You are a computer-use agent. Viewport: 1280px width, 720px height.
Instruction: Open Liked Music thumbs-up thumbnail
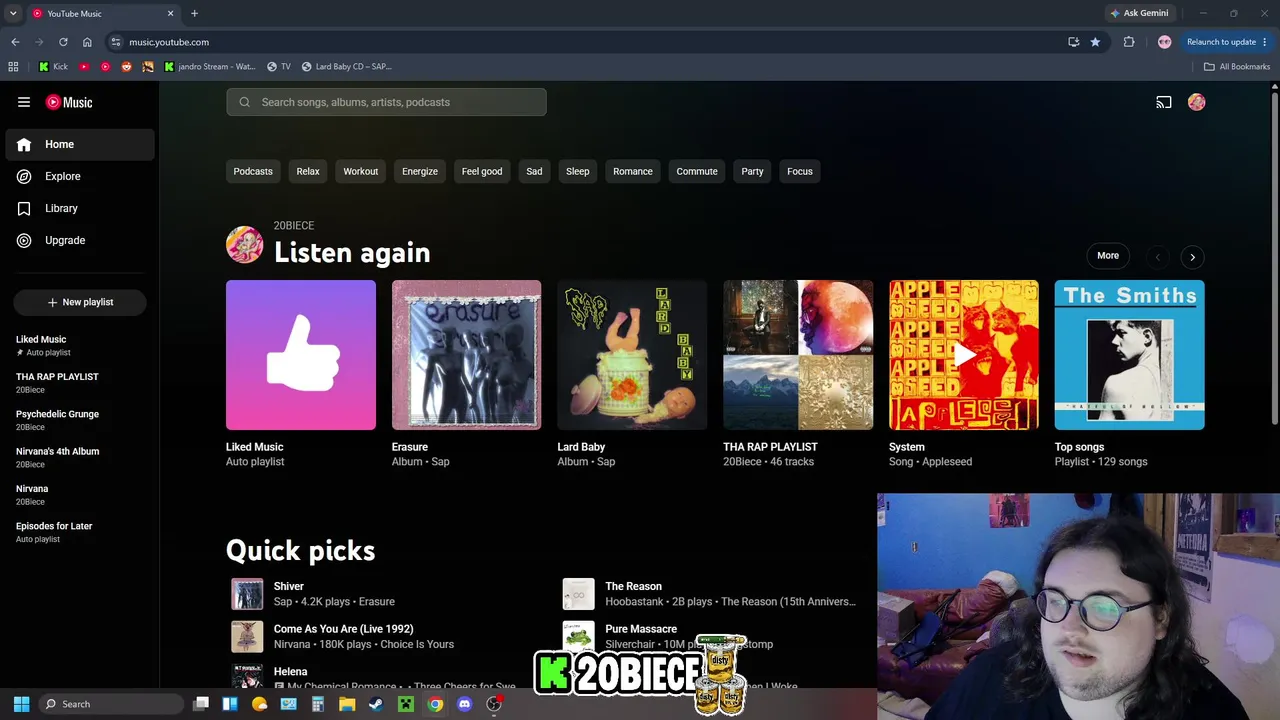[x=301, y=355]
